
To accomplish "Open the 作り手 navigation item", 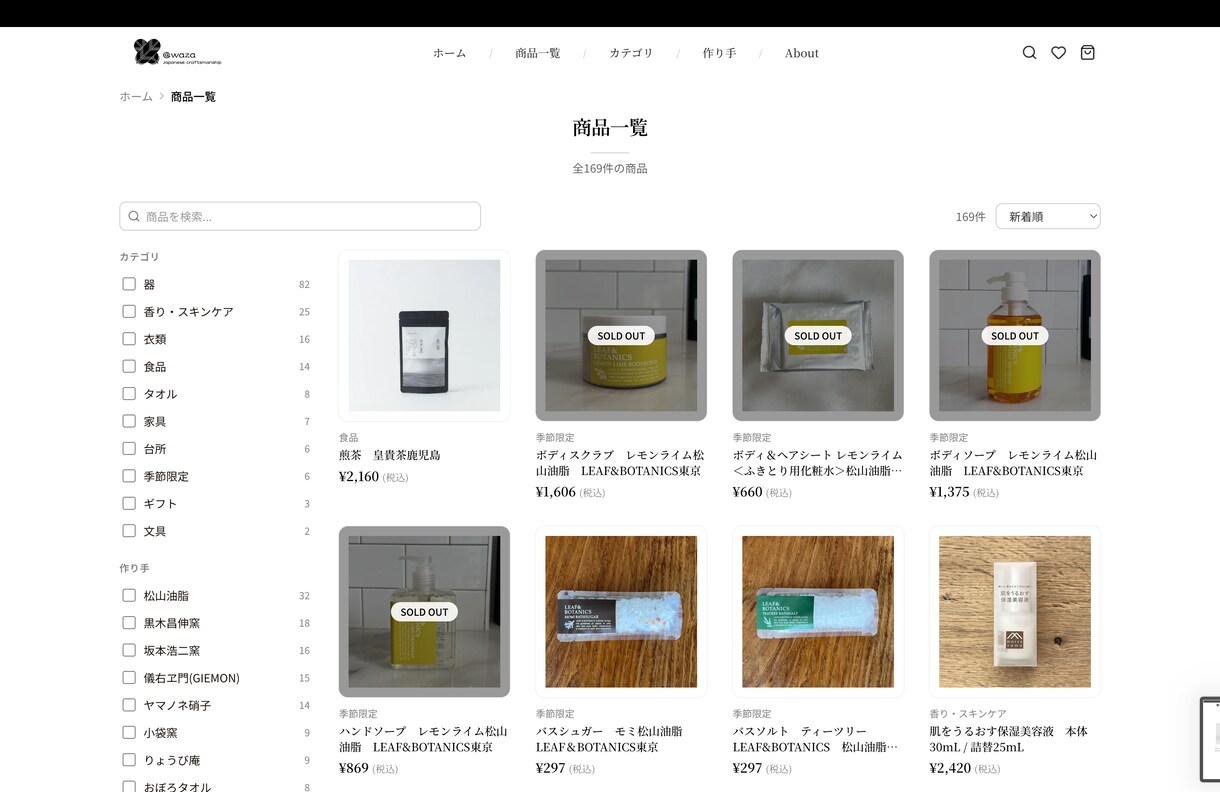I will [719, 53].
